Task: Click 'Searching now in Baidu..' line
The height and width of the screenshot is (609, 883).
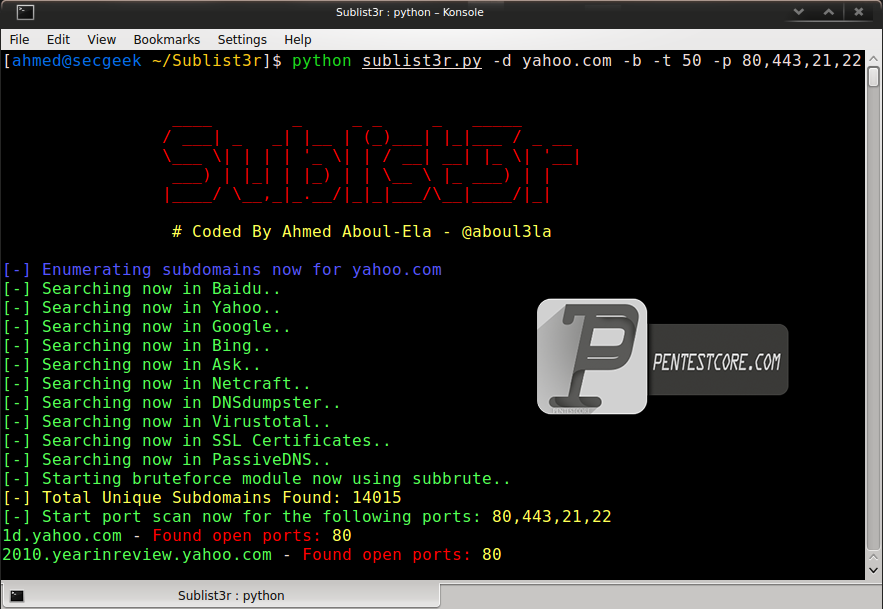Action: click(x=141, y=289)
